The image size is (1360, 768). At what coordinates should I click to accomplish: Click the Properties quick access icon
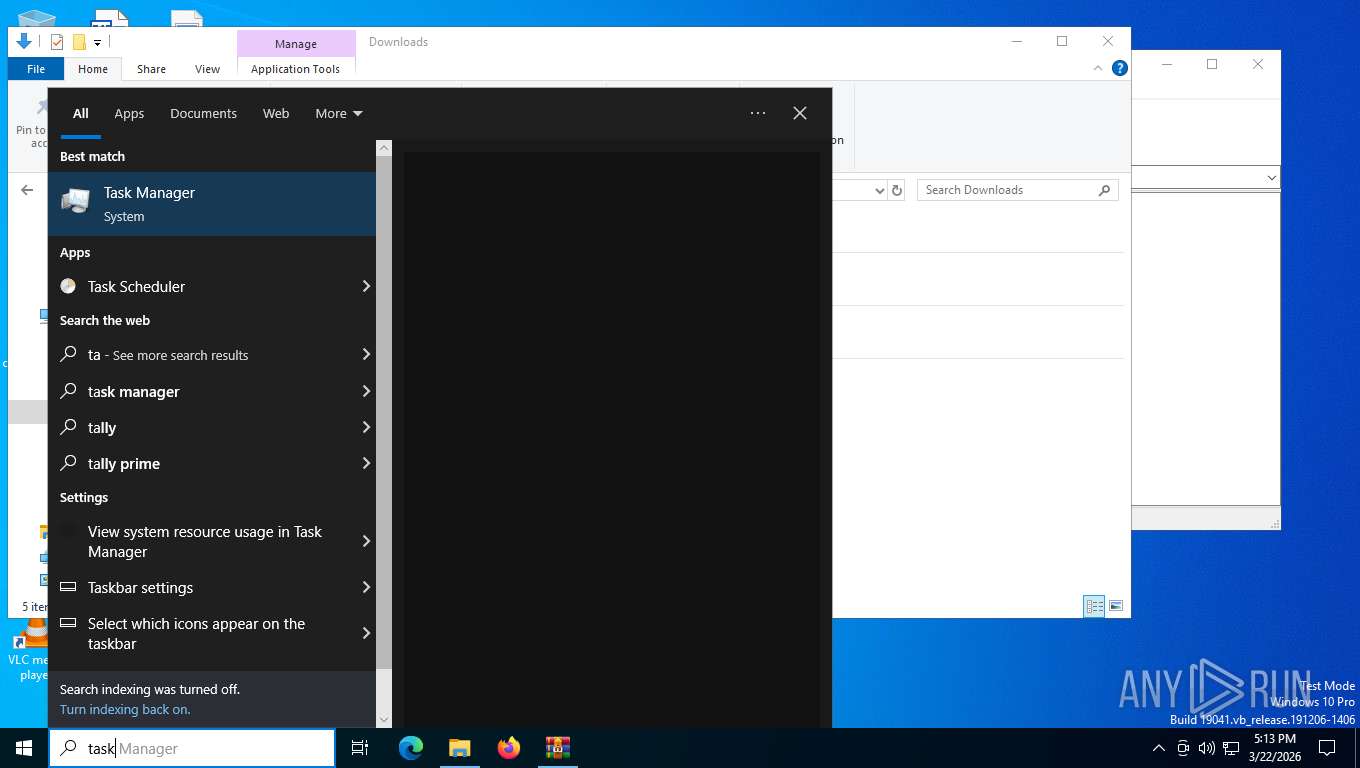[x=57, y=42]
